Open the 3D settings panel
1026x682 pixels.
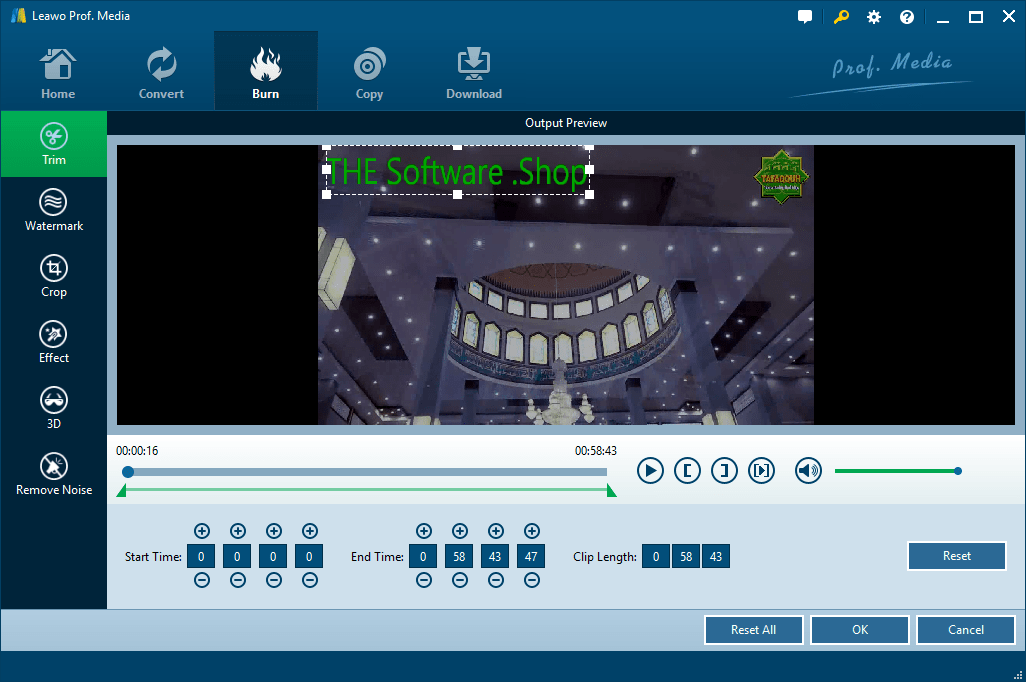pyautogui.click(x=54, y=408)
